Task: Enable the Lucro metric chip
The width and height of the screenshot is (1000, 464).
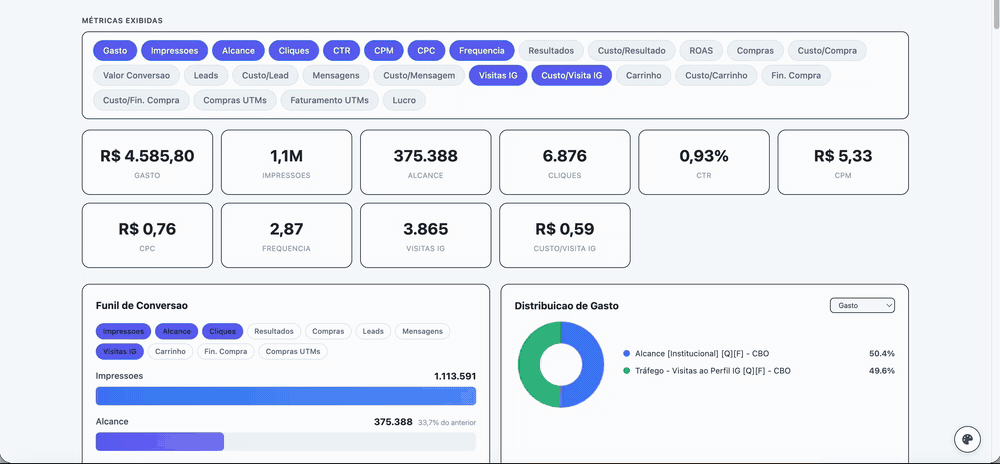Action: [404, 100]
